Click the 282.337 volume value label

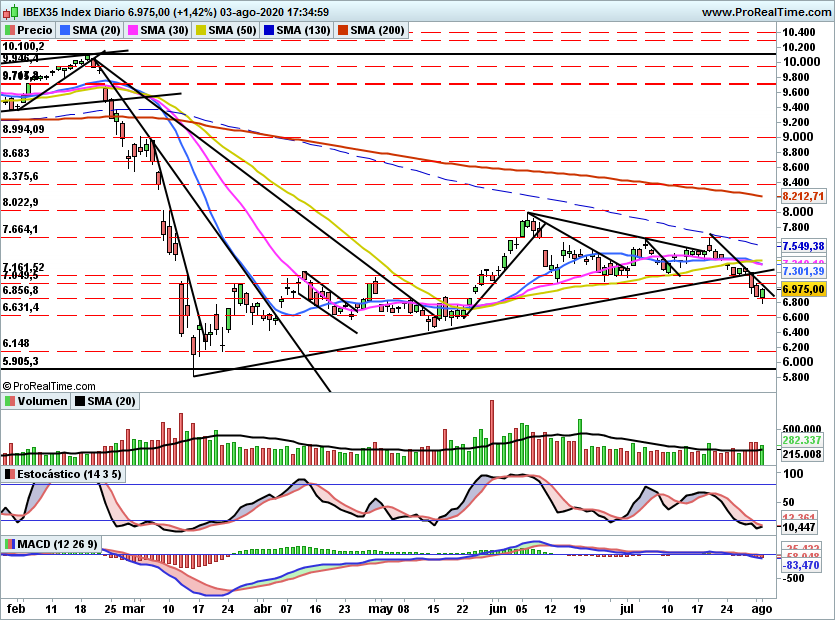pos(802,440)
